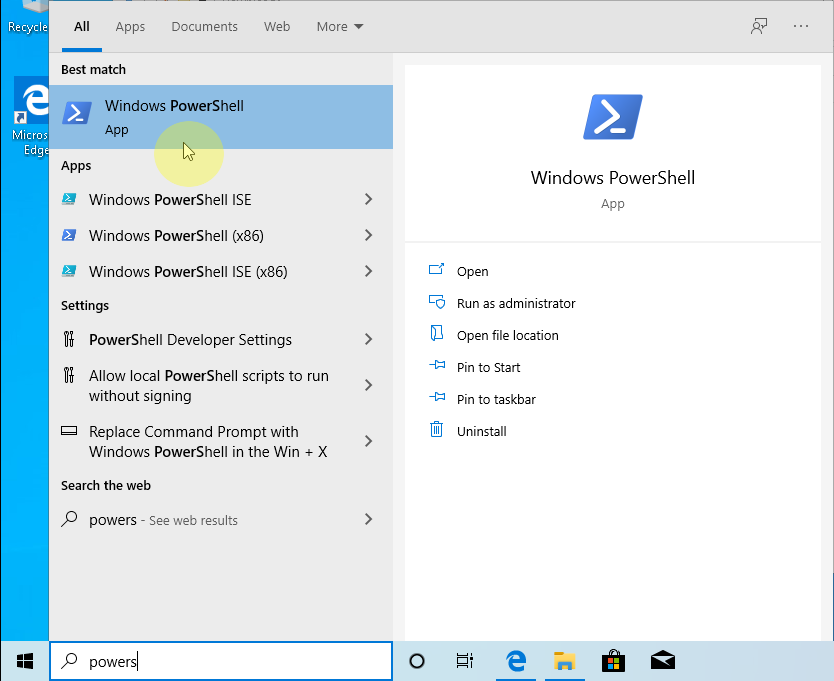Click PowerShell Developer Settings tools icon
834x681 pixels.
(69, 339)
